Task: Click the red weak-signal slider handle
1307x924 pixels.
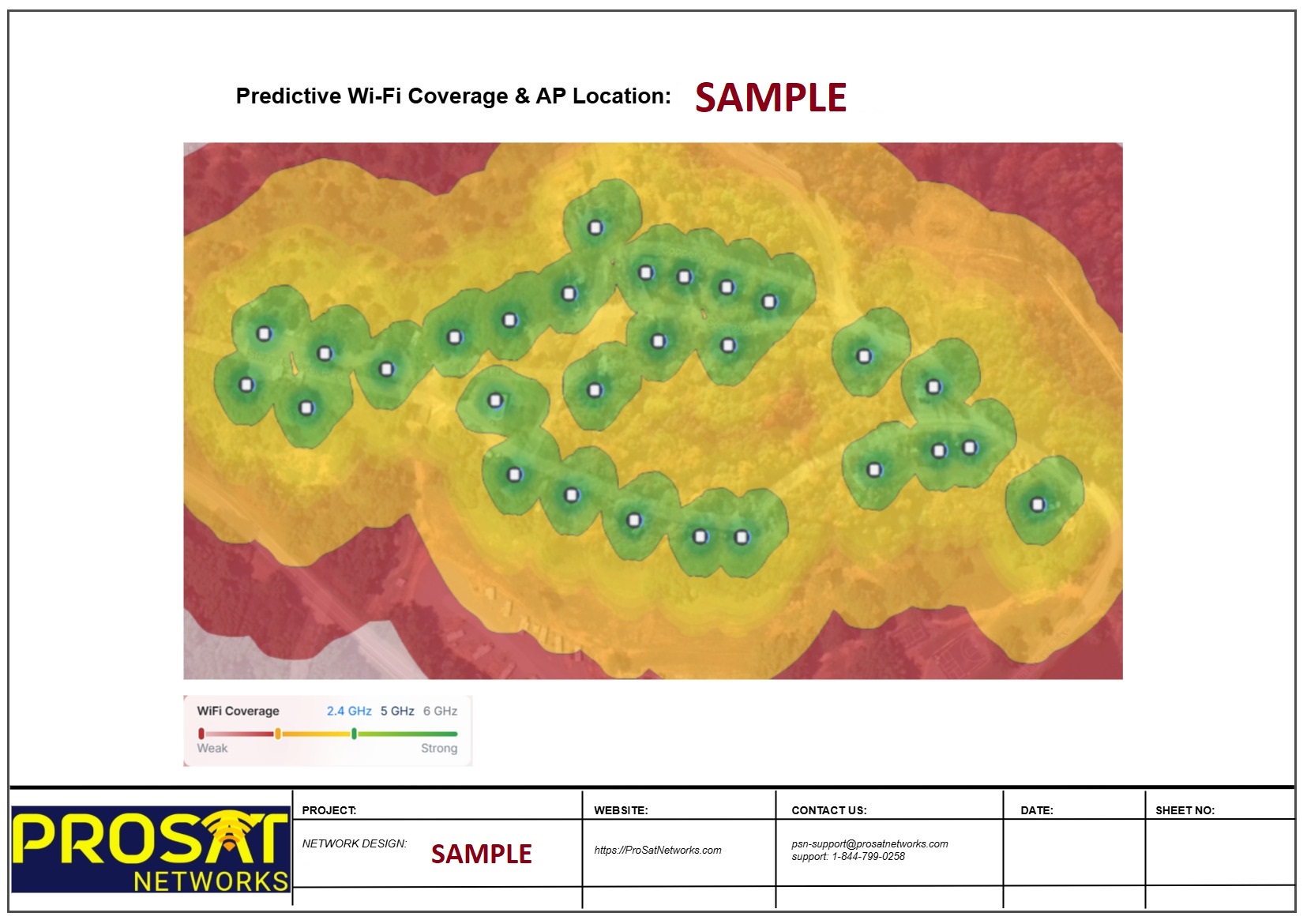Action: (201, 734)
